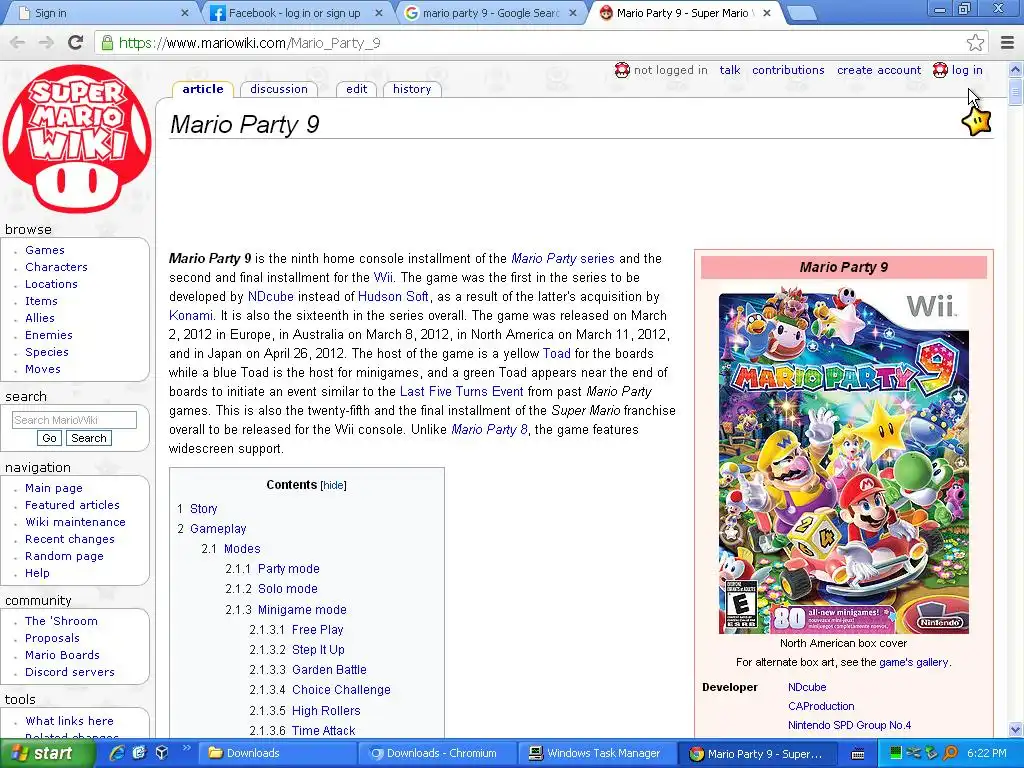This screenshot has width=1024, height=768.
Task: Select the article wiki tab
Action: pyautogui.click(x=203, y=89)
